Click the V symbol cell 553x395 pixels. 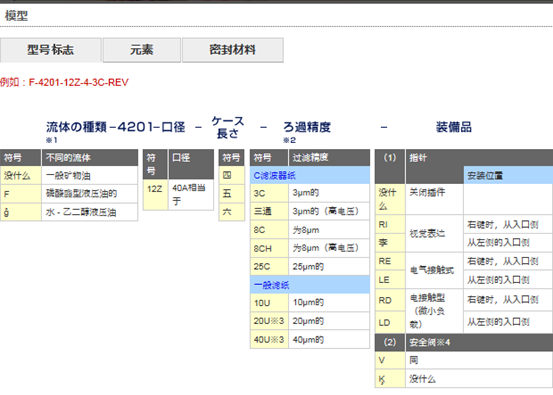[390, 360]
